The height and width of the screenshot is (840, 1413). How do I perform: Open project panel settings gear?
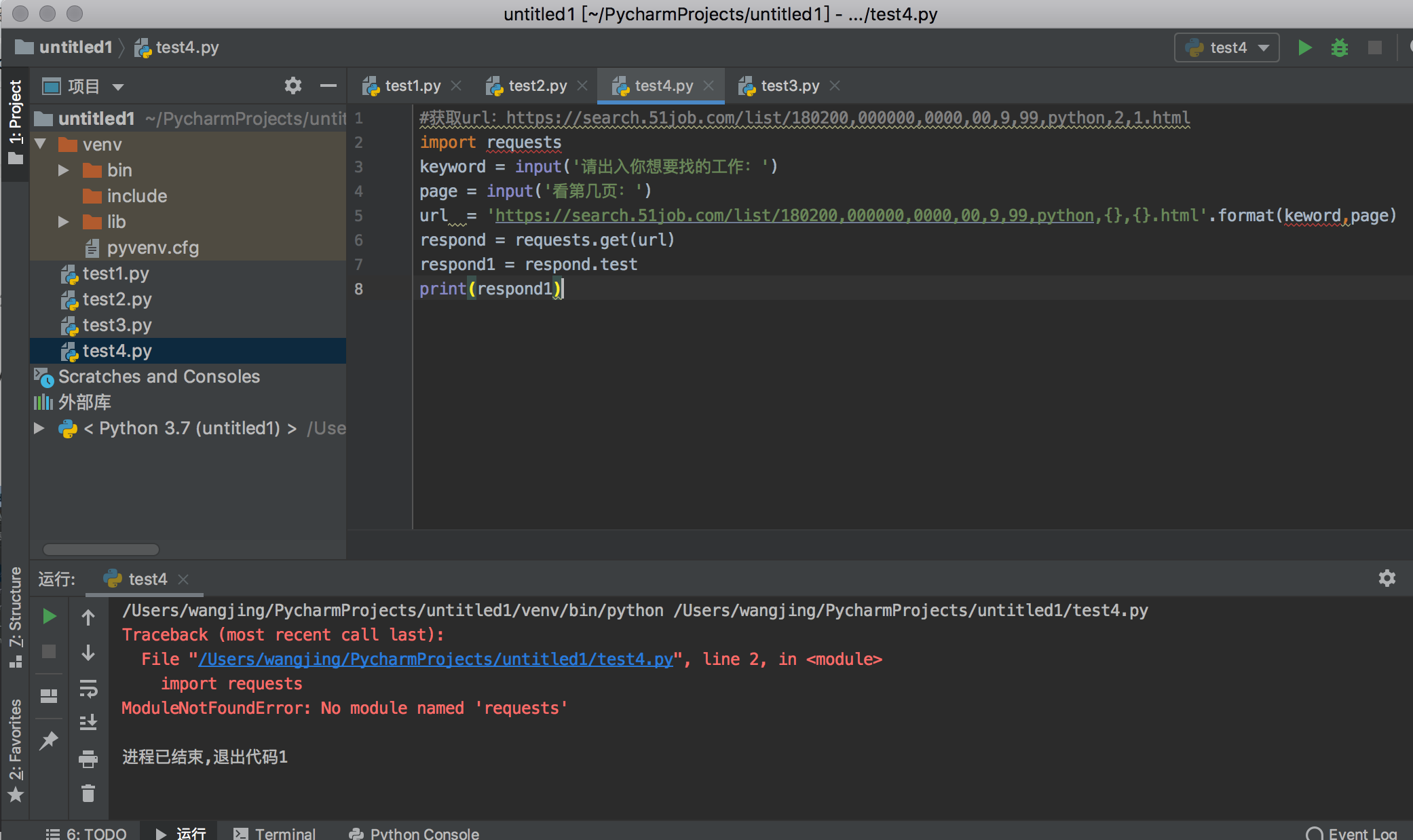(293, 86)
